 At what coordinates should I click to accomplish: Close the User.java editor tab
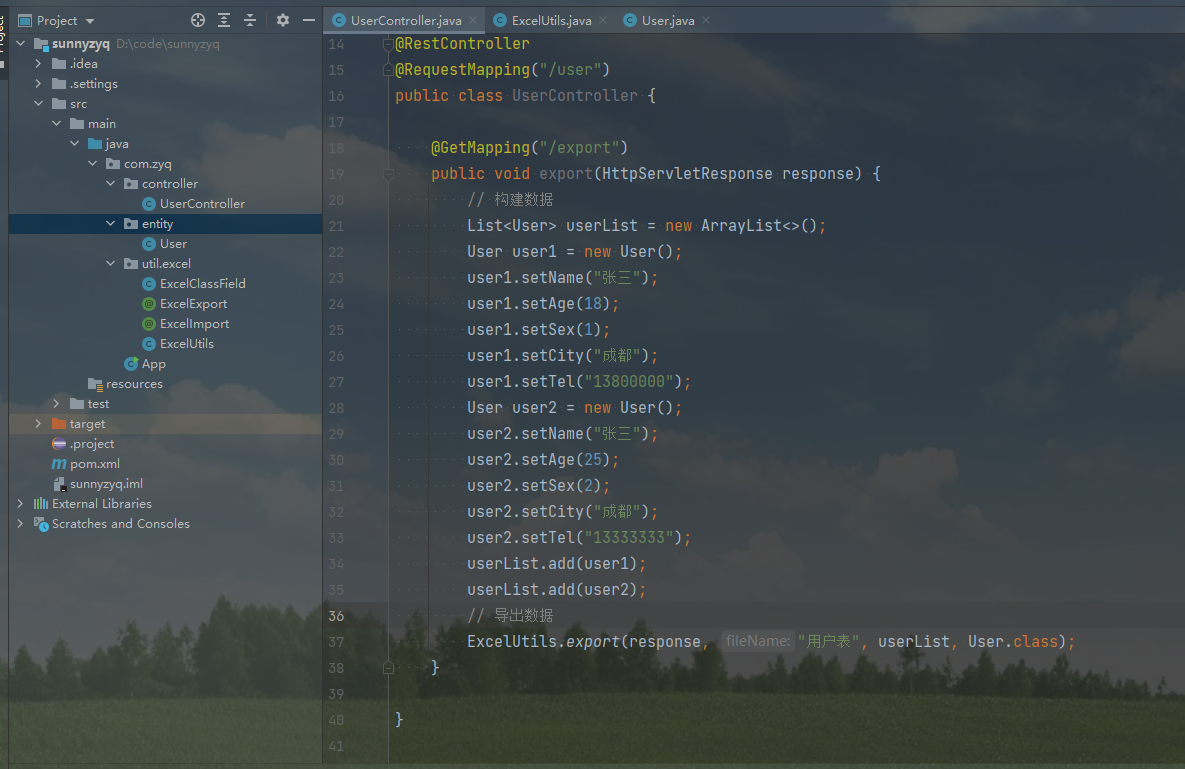tap(707, 21)
